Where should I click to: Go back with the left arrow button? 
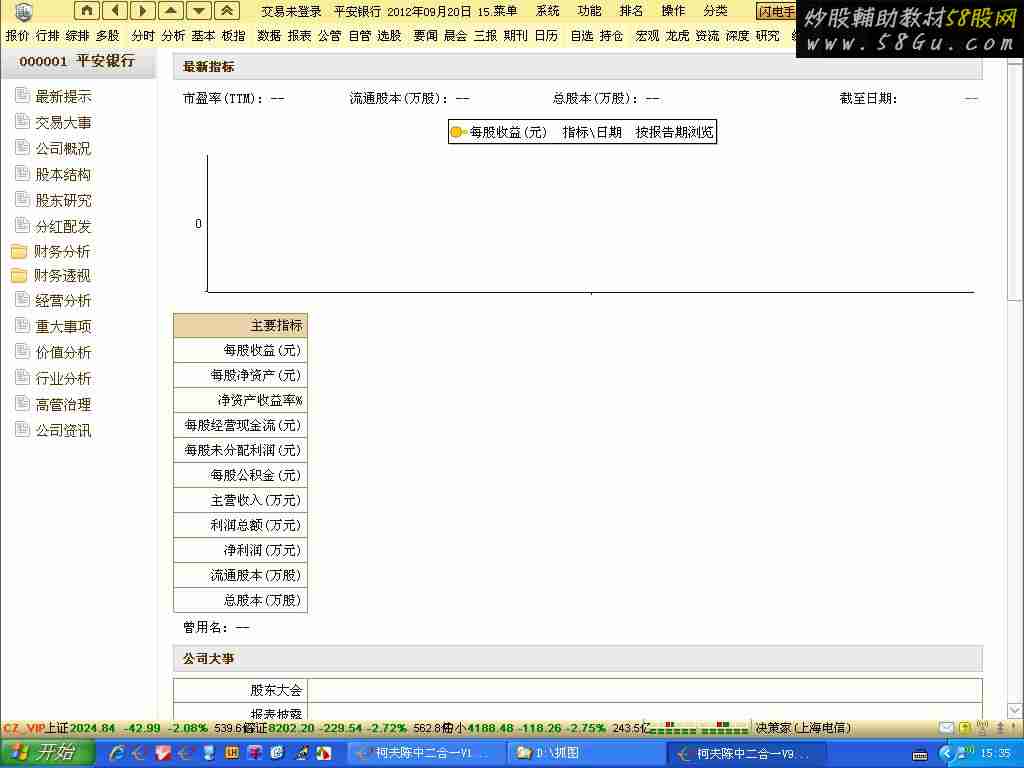click(x=115, y=10)
